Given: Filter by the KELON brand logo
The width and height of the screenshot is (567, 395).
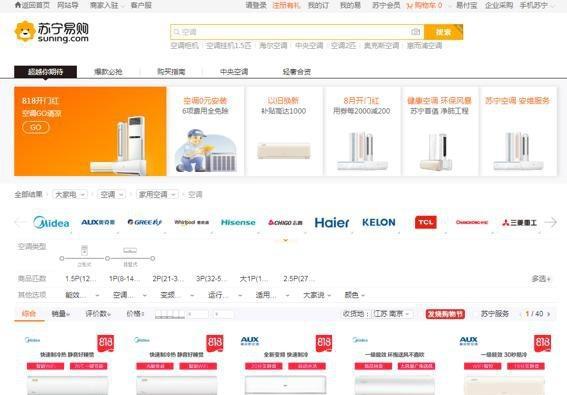Looking at the screenshot, I should (x=379, y=222).
